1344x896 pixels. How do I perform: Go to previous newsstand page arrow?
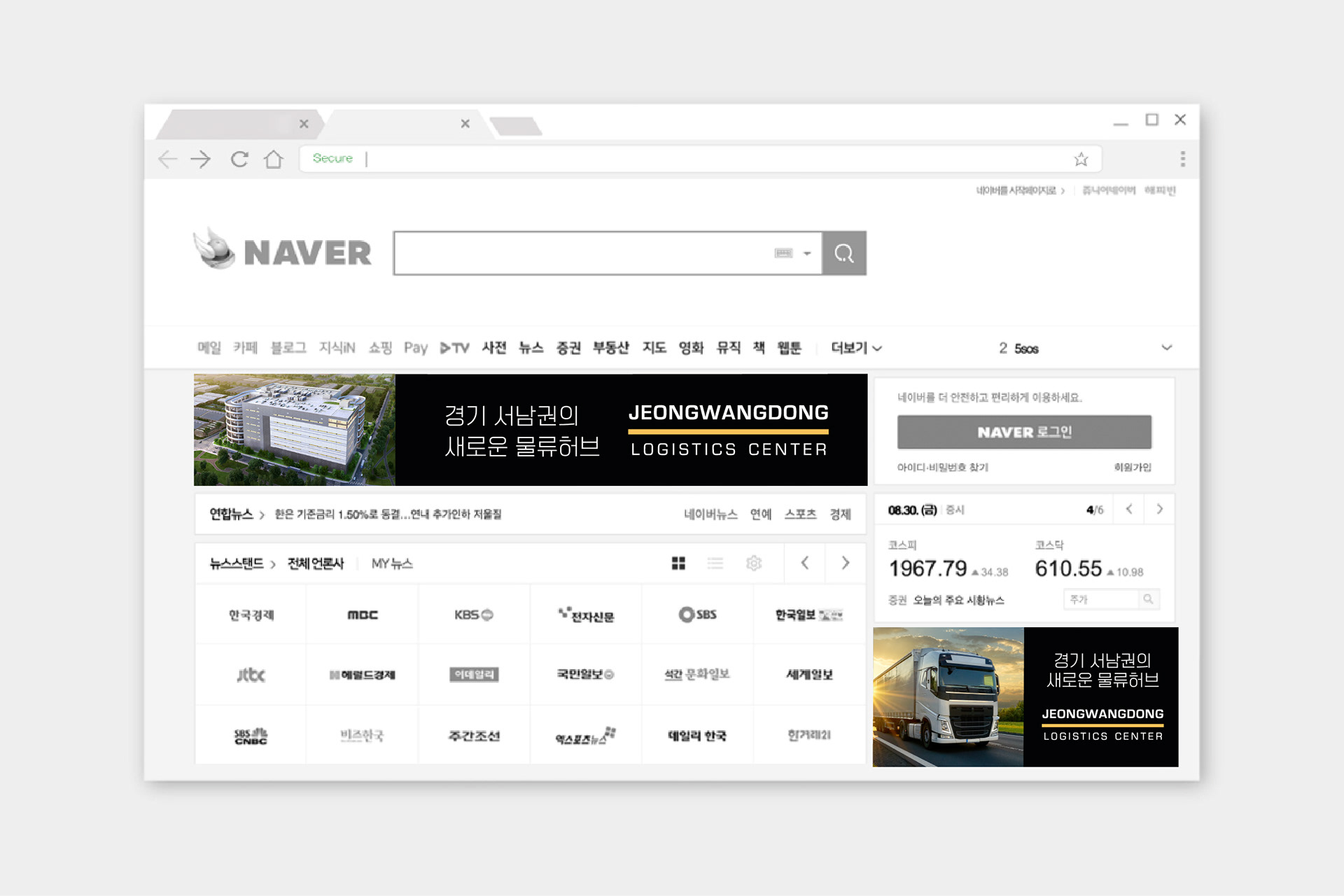(x=805, y=563)
